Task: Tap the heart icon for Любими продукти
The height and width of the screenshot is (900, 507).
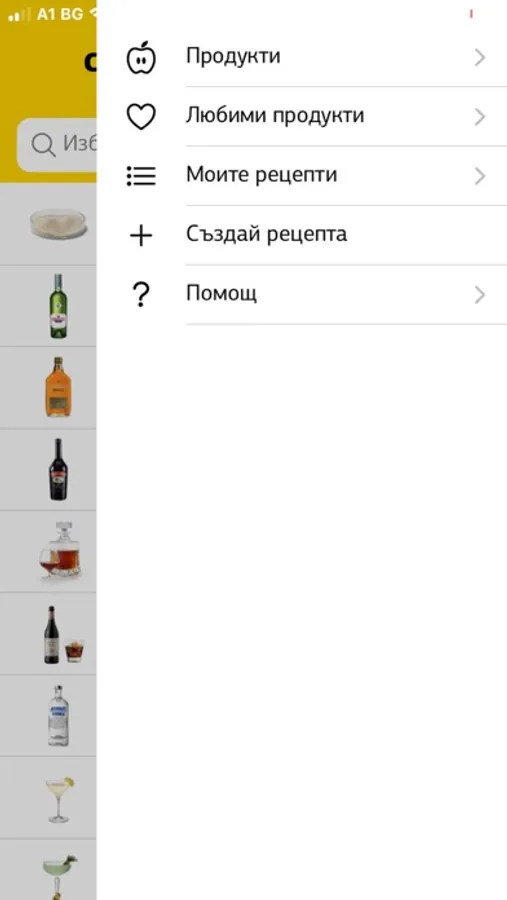Action: point(141,117)
